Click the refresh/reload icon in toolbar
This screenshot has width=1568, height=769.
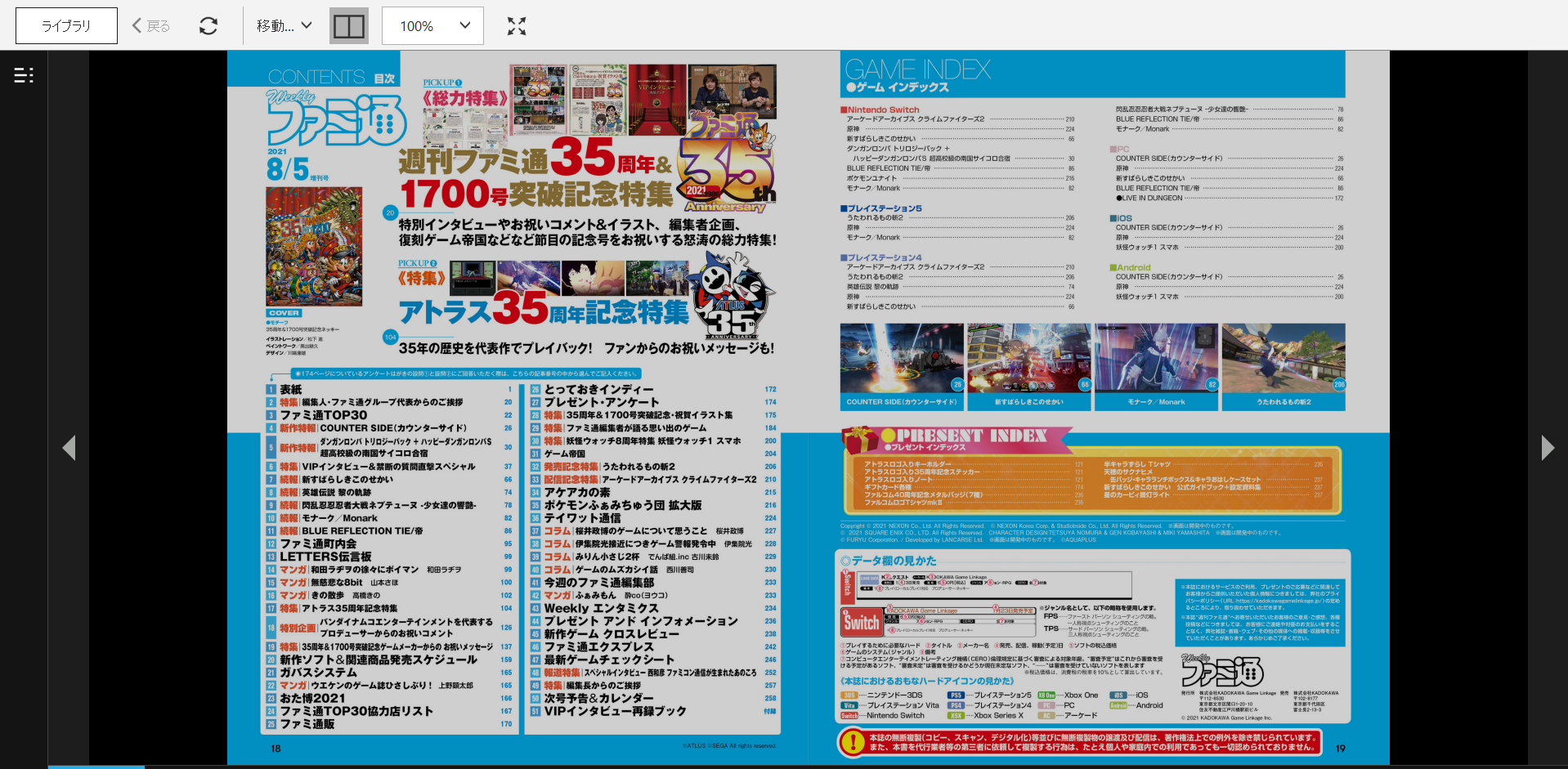click(208, 26)
